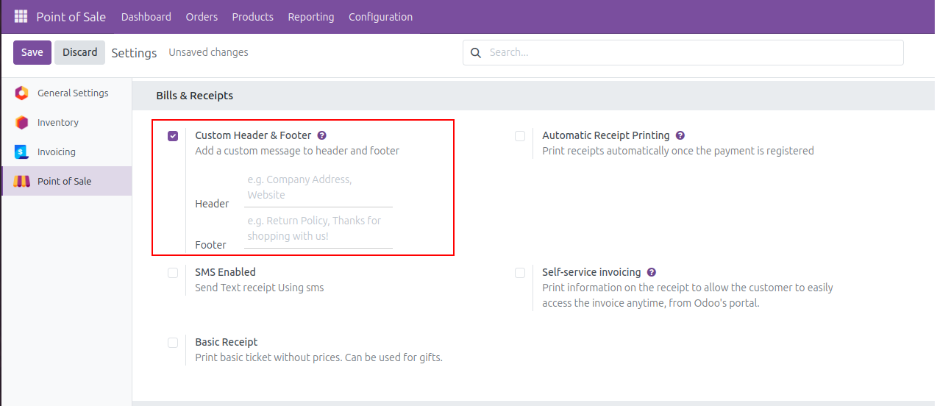Open the Configuration menu
This screenshot has width=936, height=406.
pos(380,17)
